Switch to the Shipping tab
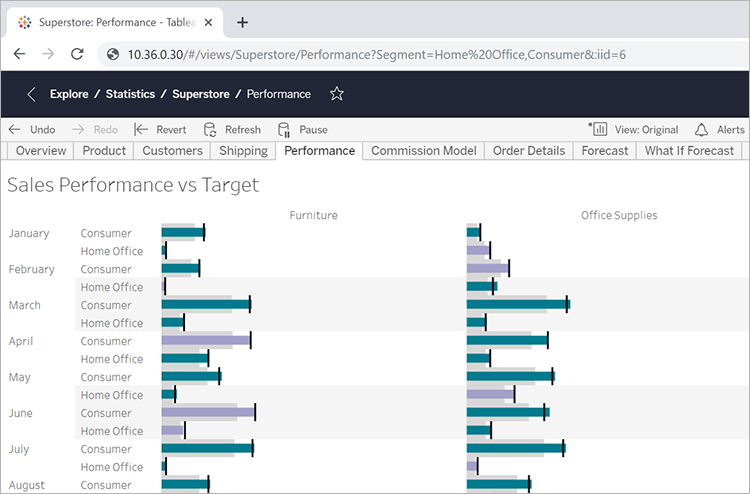 243,151
